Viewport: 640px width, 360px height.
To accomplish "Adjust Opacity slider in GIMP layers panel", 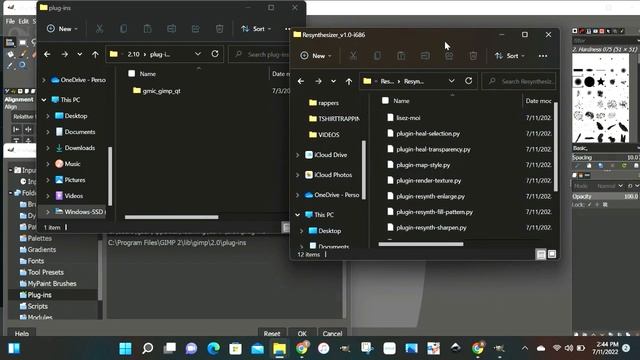I will coord(605,196).
